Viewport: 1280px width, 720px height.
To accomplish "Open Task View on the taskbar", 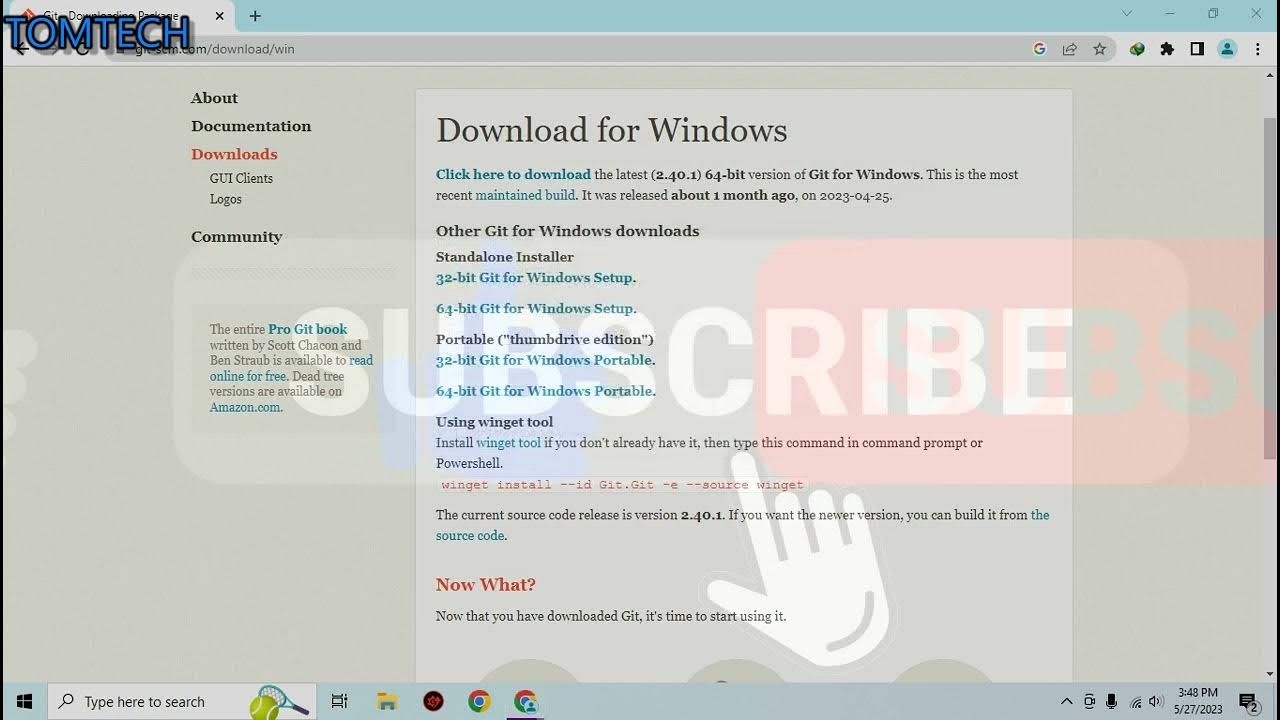I will pyautogui.click(x=339, y=702).
